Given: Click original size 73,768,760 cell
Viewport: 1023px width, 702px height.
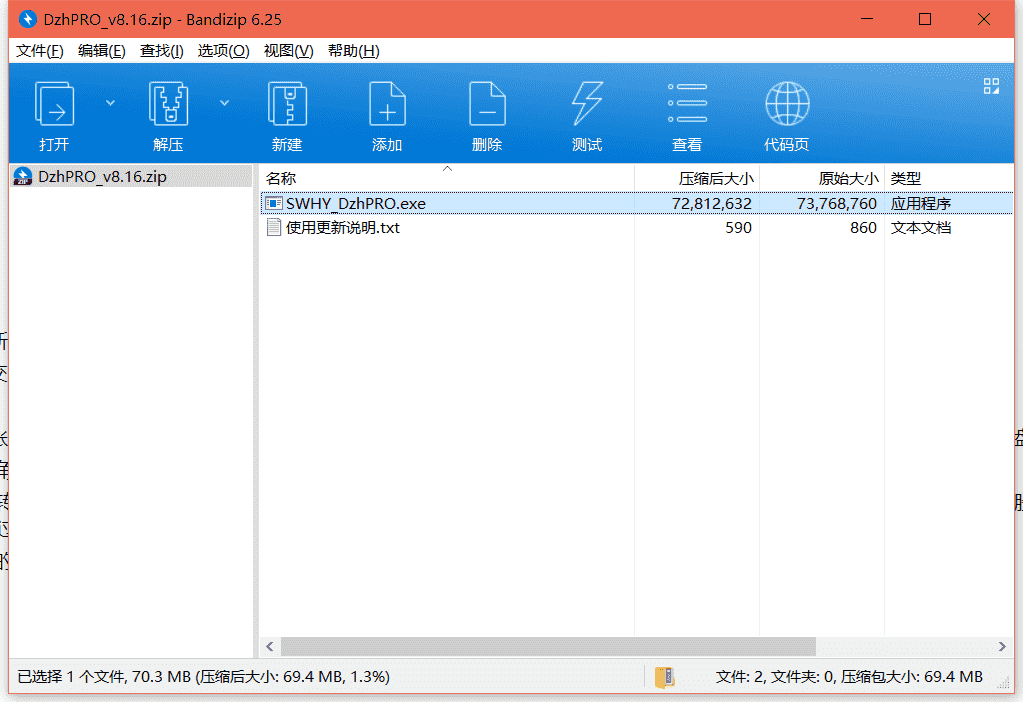Looking at the screenshot, I should [x=836, y=204].
